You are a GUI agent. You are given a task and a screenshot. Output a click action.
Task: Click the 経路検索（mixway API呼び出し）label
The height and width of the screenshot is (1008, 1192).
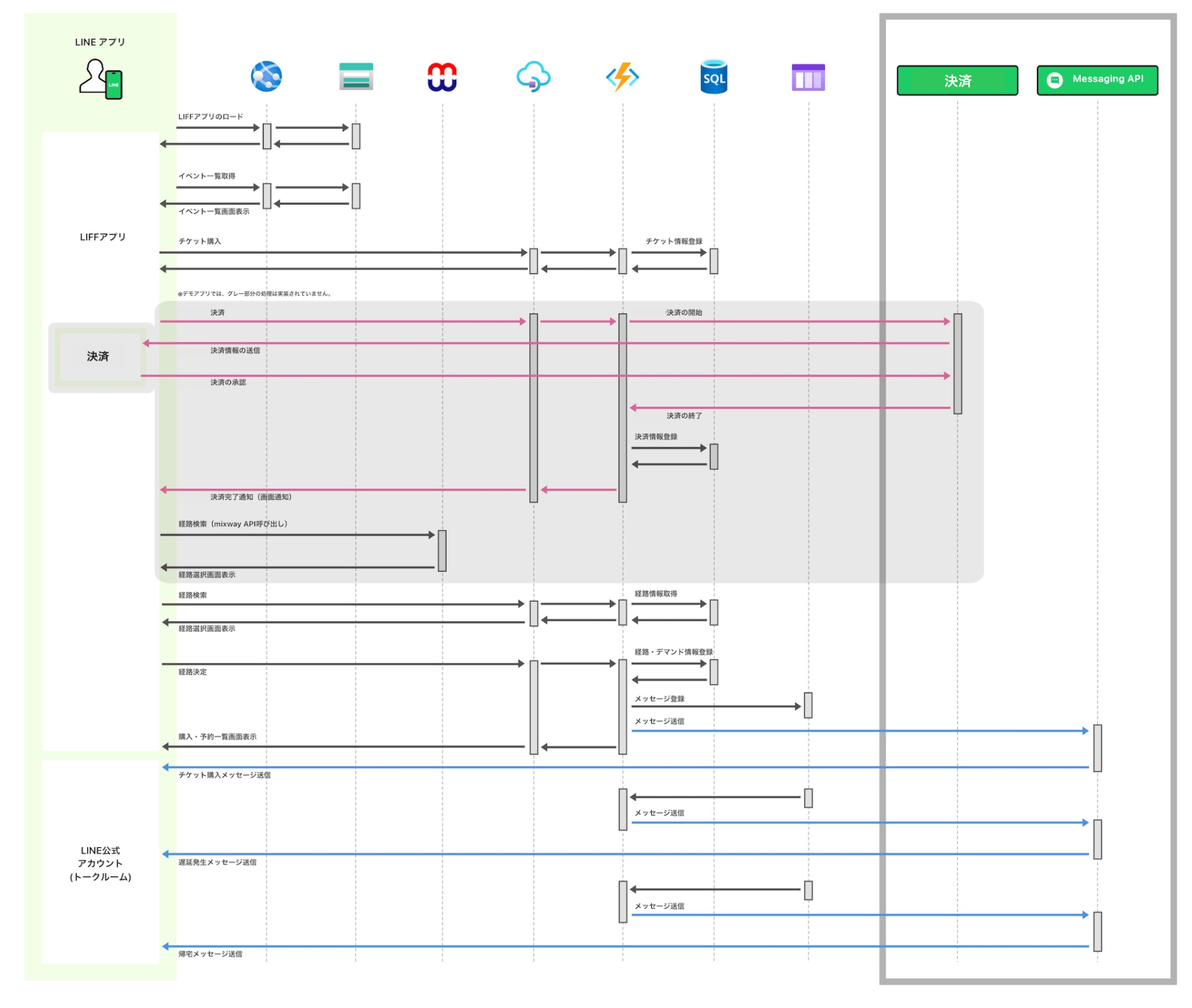[233, 524]
